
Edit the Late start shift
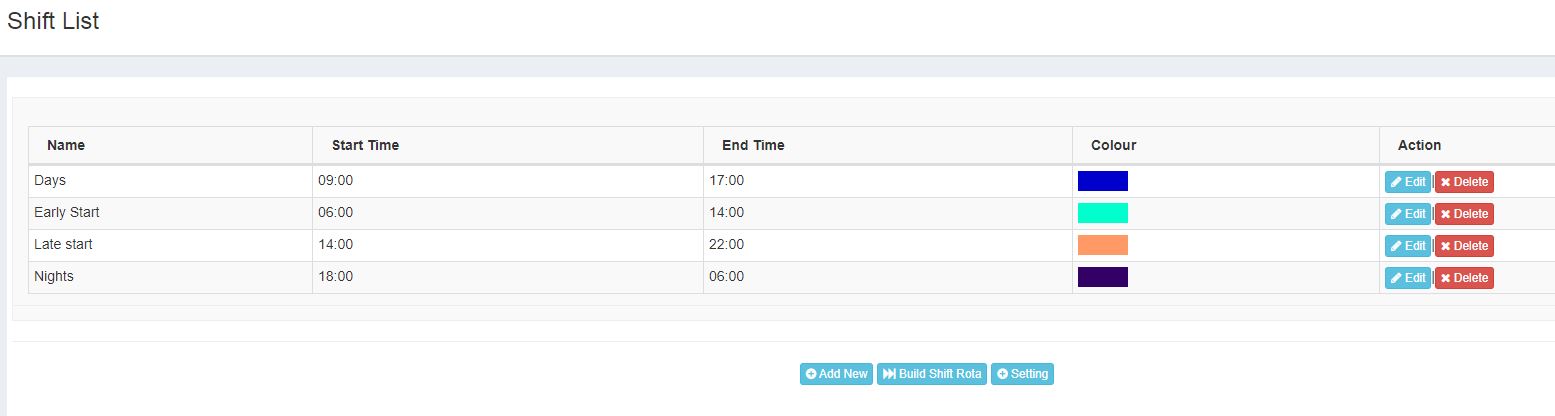[x=1407, y=246]
